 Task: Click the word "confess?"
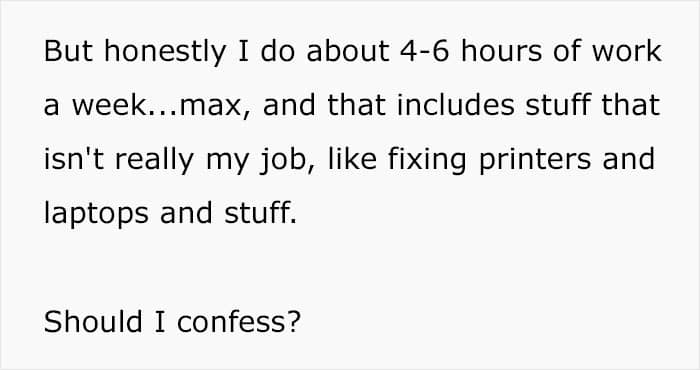(x=239, y=321)
